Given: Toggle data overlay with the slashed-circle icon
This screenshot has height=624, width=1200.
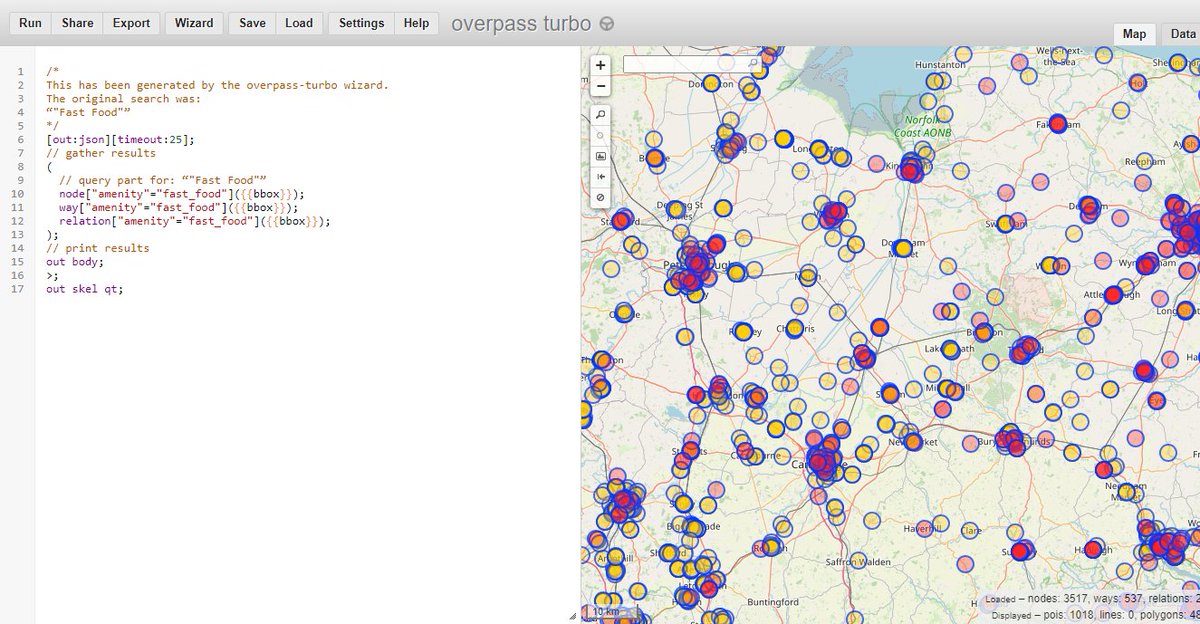Looking at the screenshot, I should [x=600, y=198].
